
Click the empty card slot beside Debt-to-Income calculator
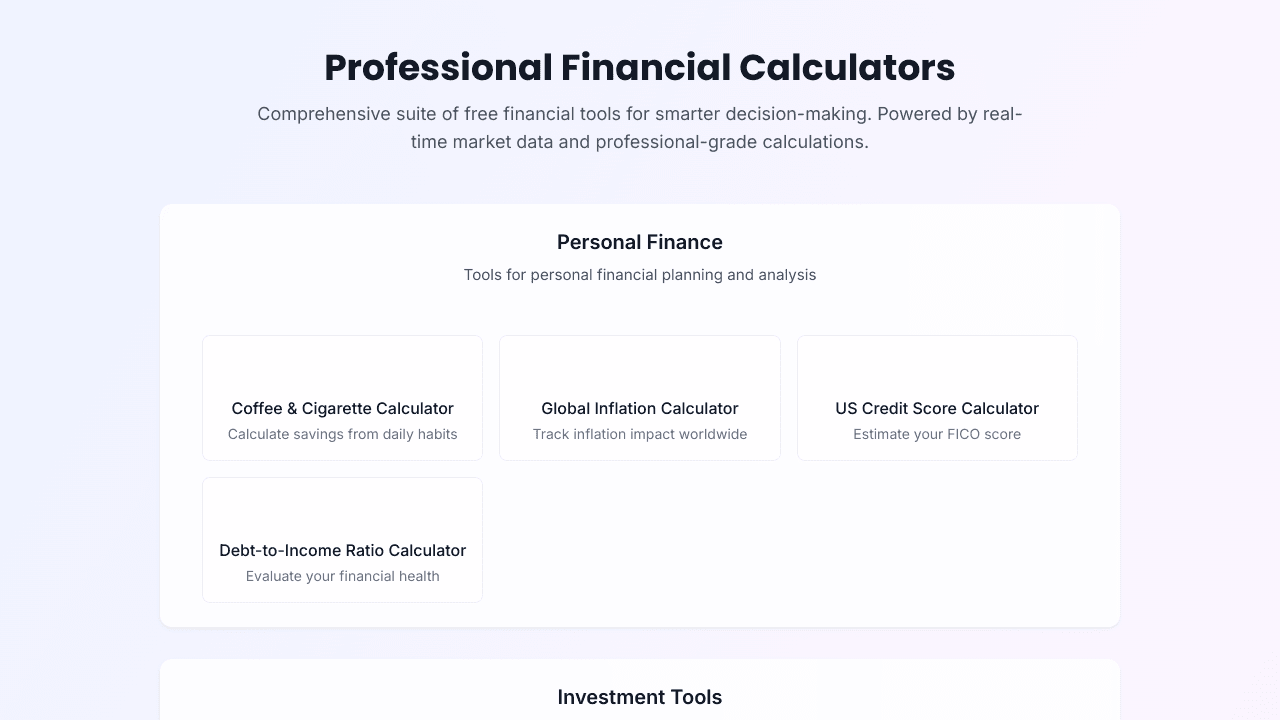click(x=640, y=539)
